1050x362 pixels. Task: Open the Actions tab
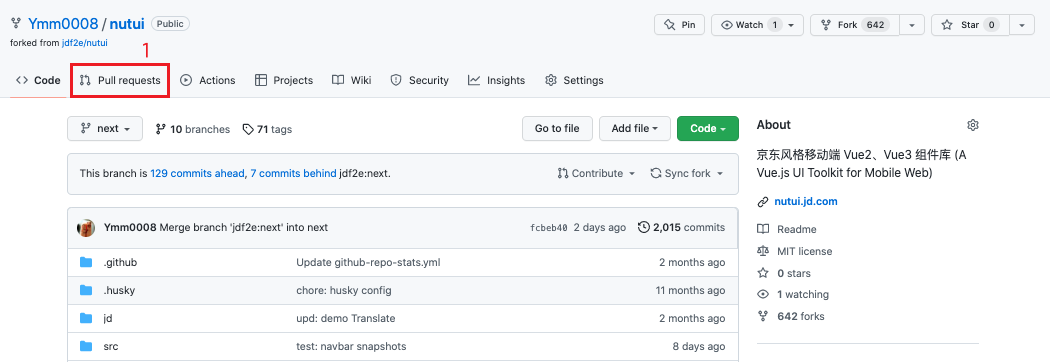coord(208,80)
